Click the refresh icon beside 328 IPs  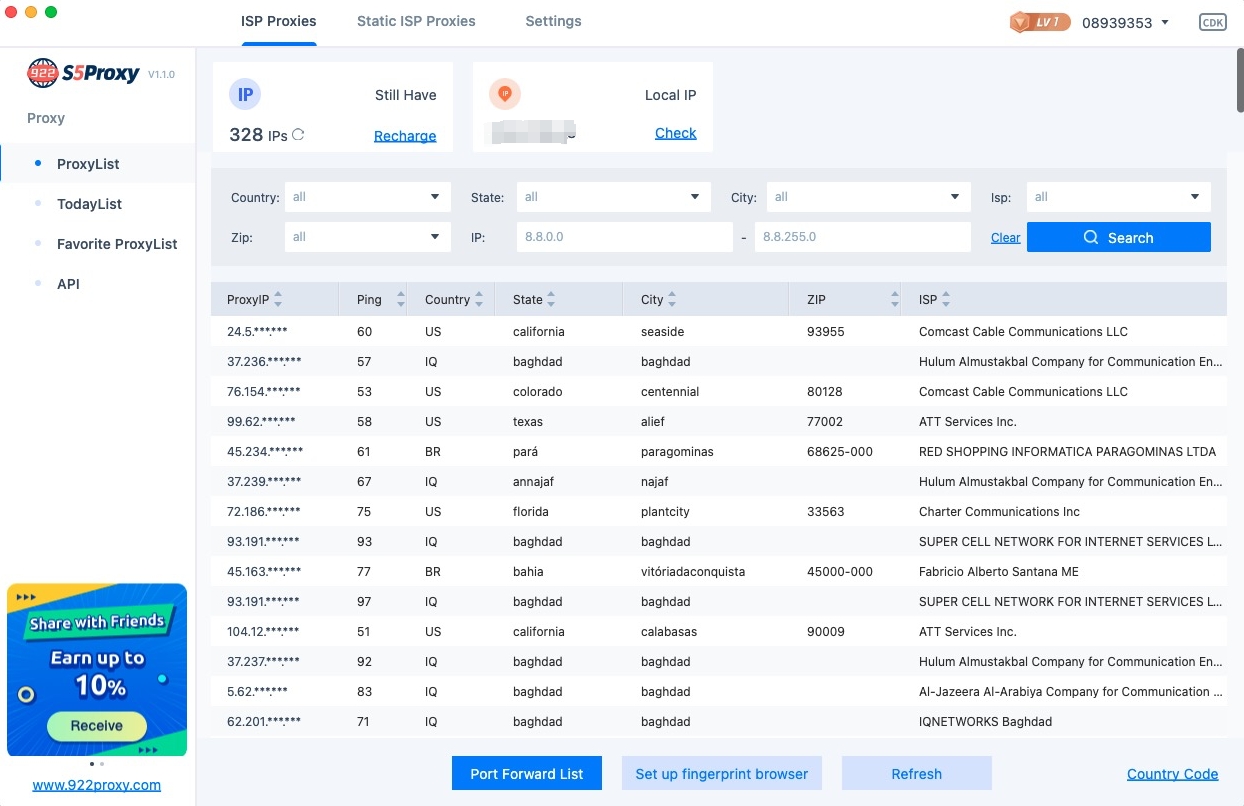click(298, 135)
